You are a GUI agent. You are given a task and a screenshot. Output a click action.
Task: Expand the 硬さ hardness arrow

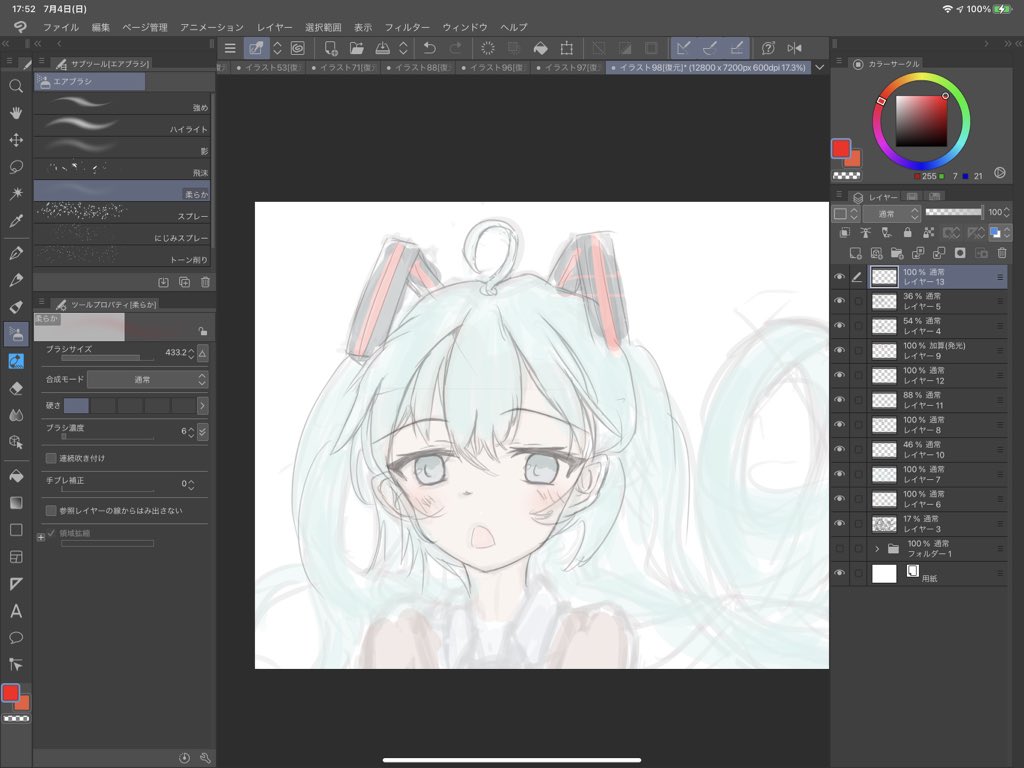[x=202, y=406]
